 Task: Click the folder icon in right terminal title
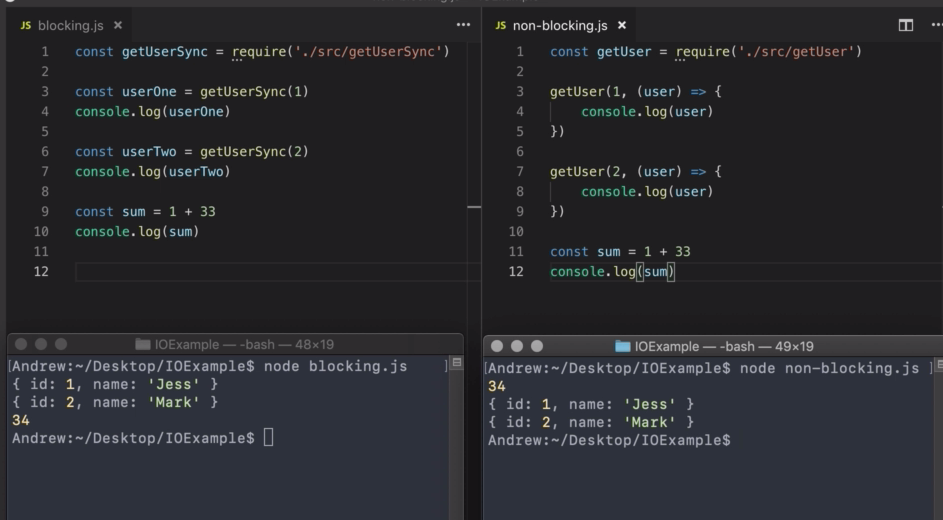click(x=622, y=346)
